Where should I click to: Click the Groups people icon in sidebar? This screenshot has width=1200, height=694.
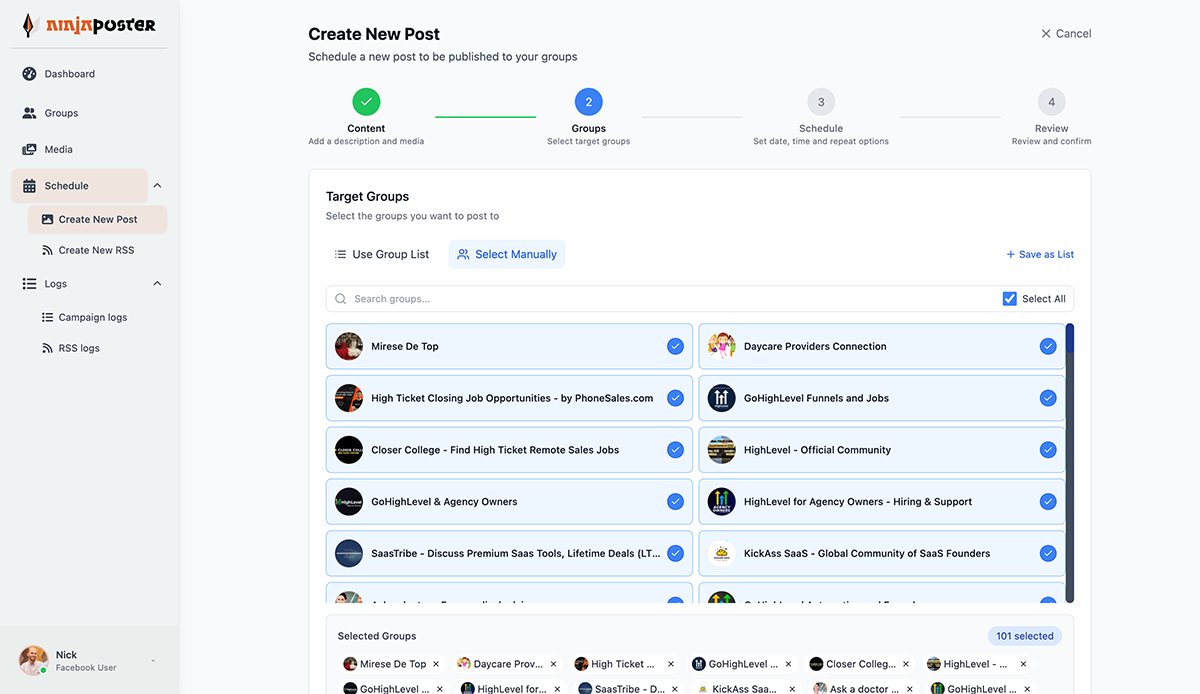[x=29, y=113]
